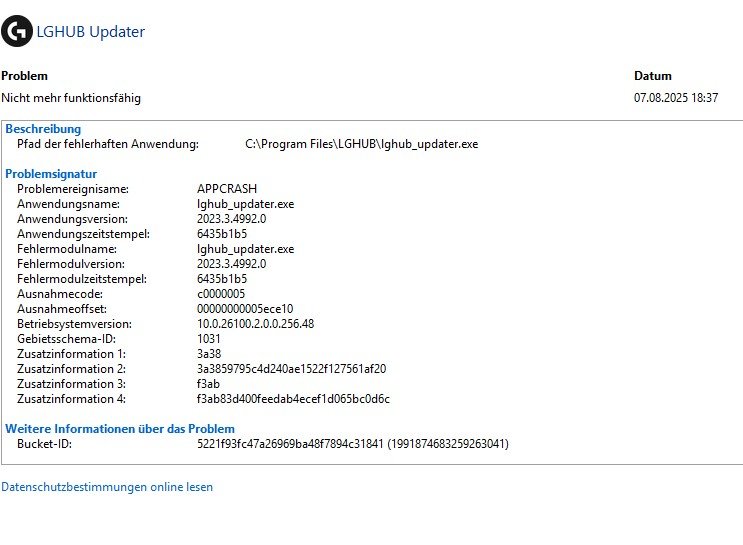Select 6435b1b5 value beside Fehlermodulzeitstempel
743x545 pixels.
tap(222, 279)
